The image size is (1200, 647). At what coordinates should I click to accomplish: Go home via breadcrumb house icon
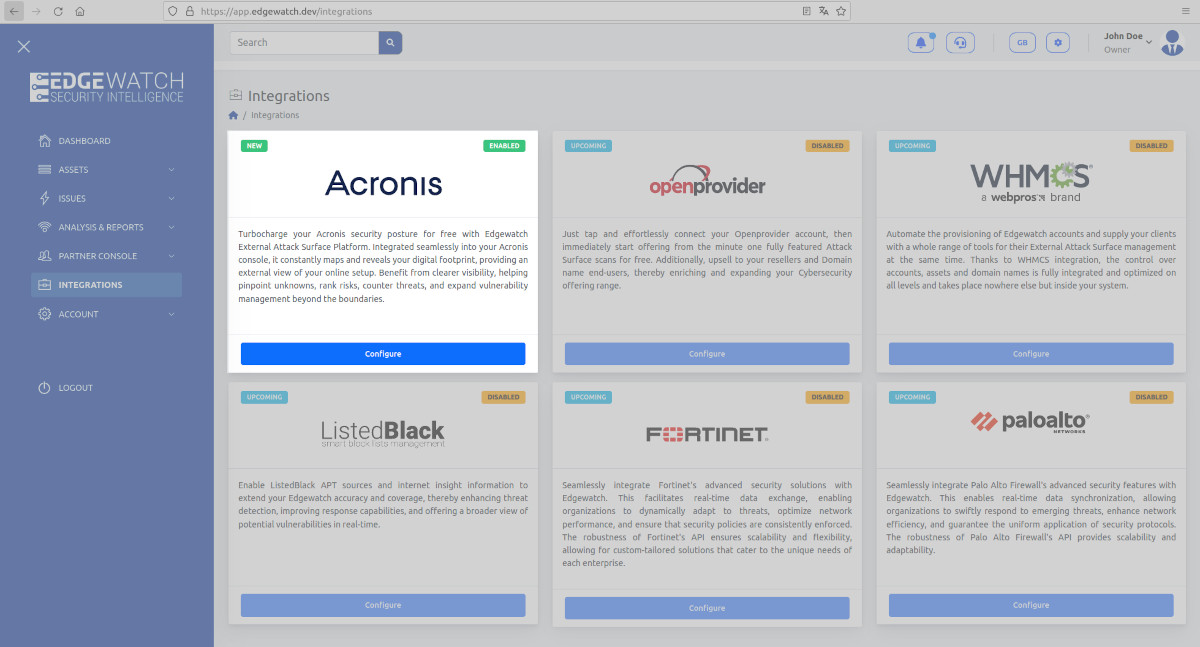pyautogui.click(x=234, y=116)
